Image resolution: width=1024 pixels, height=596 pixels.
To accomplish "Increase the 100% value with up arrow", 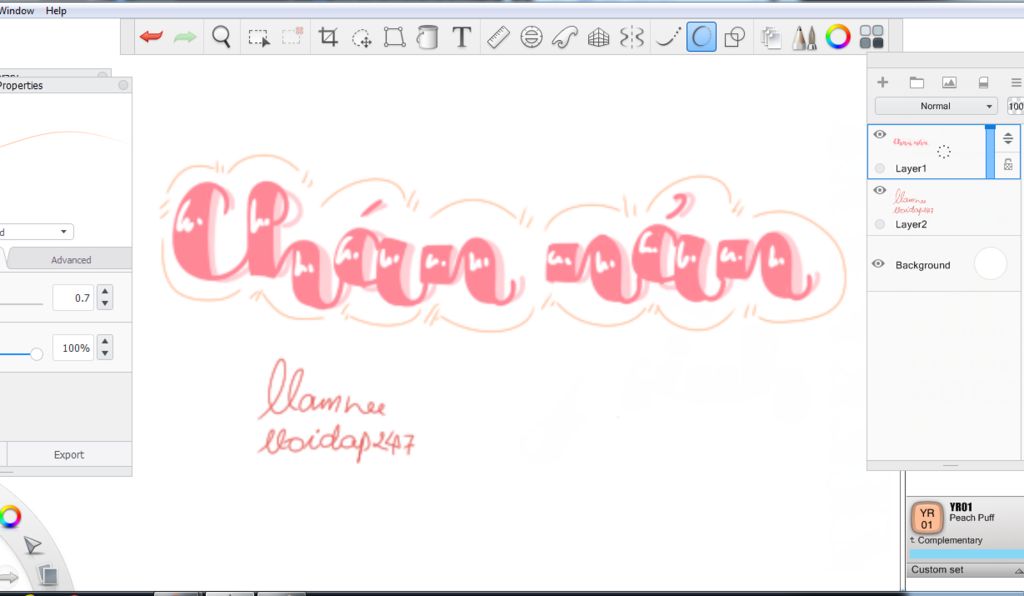I will (x=105, y=341).
